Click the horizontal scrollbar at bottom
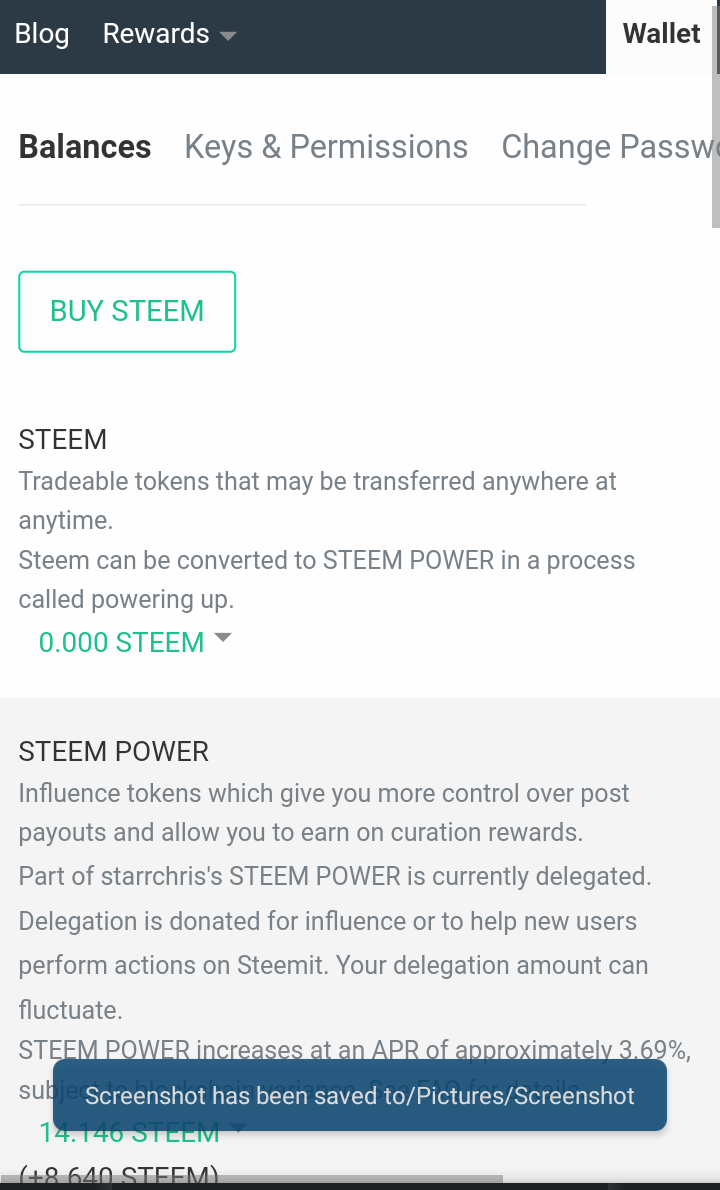Screen dimensions: 720x1190 tap(250, 1179)
